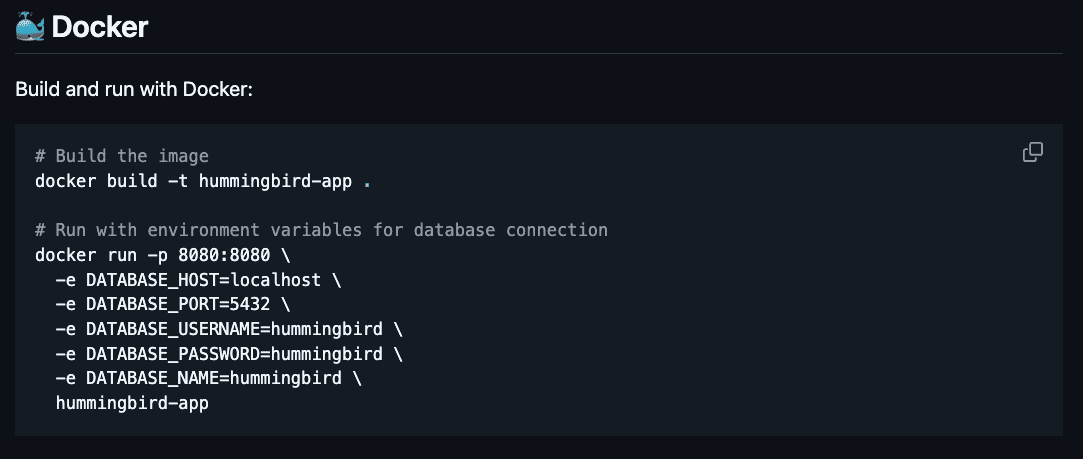Click the DATABASE_PASSWORD=hummingbird line

click(229, 354)
